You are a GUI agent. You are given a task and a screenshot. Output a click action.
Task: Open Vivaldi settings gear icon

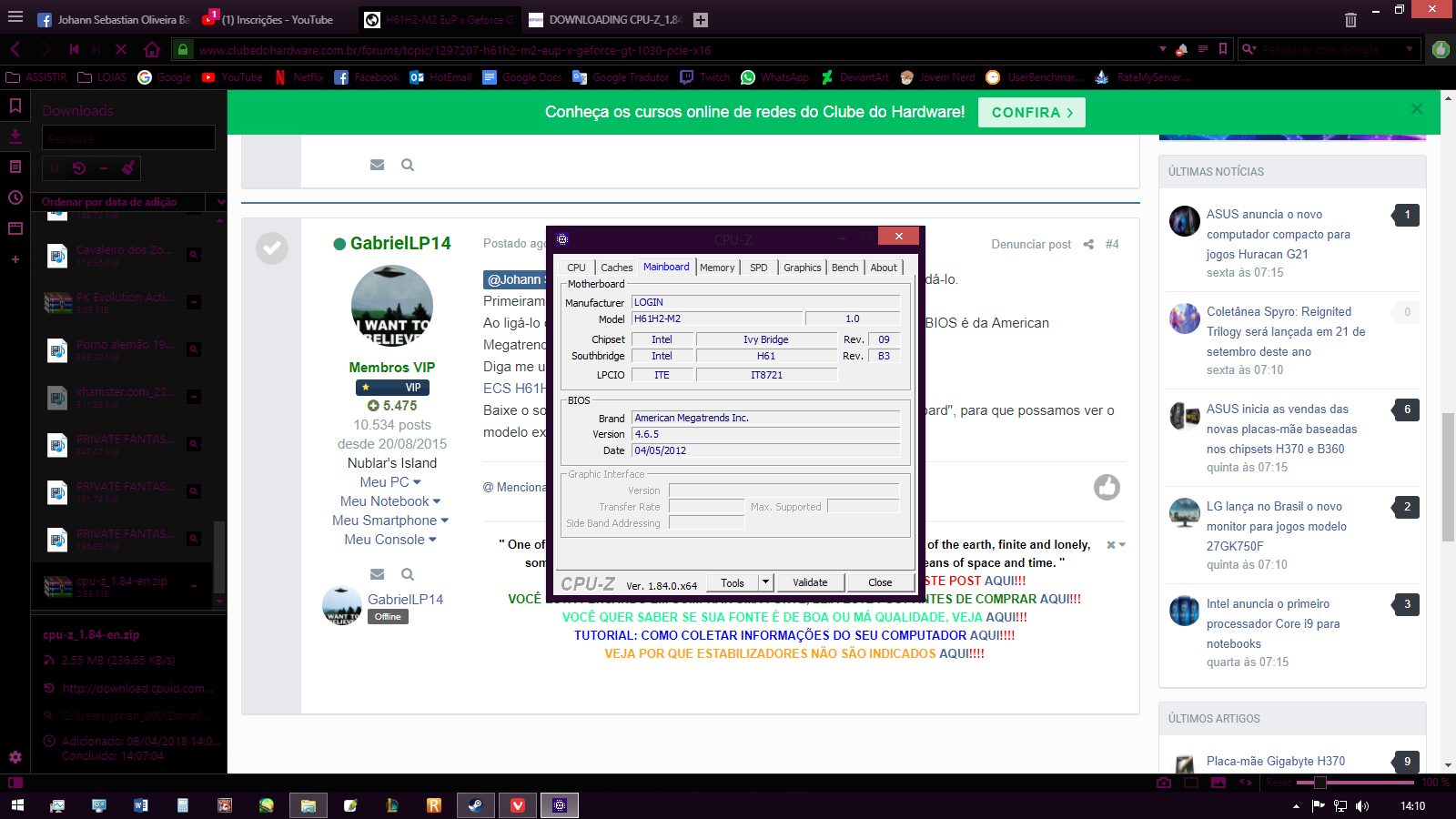point(15,757)
